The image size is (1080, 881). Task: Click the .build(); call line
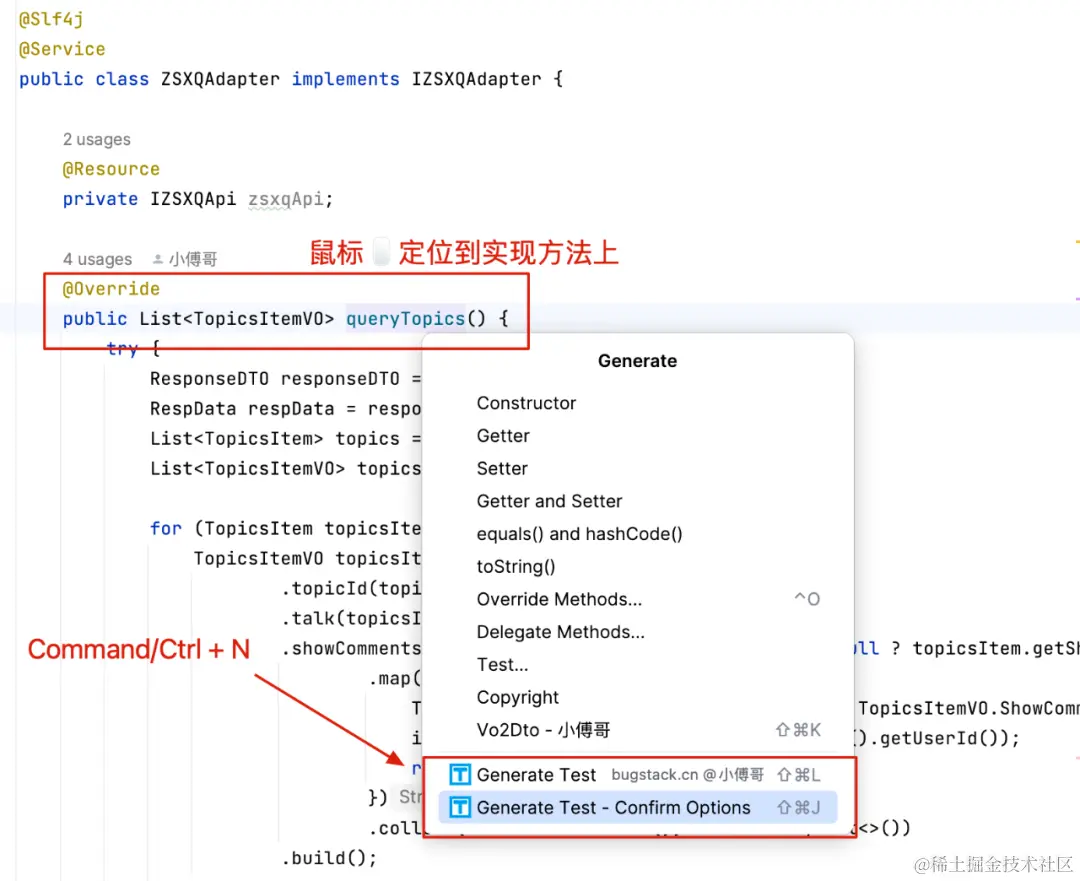click(329, 858)
